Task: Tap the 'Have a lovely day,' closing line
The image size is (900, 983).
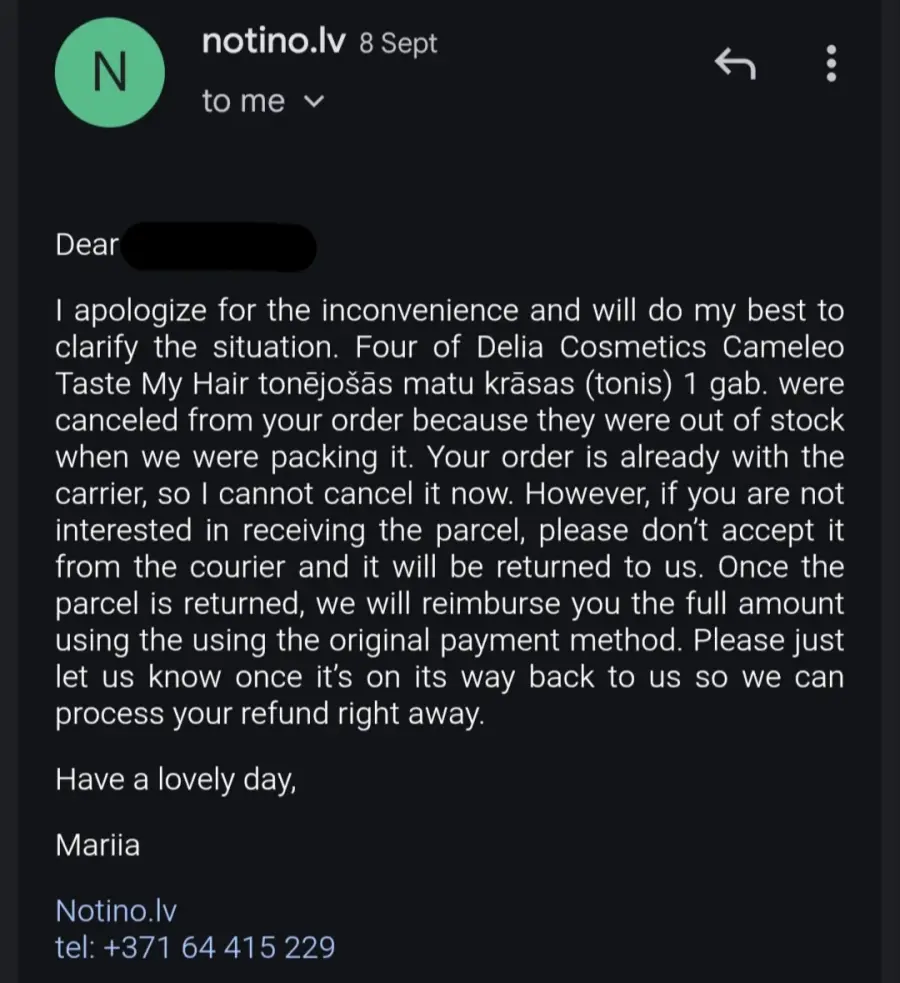Action: (175, 780)
